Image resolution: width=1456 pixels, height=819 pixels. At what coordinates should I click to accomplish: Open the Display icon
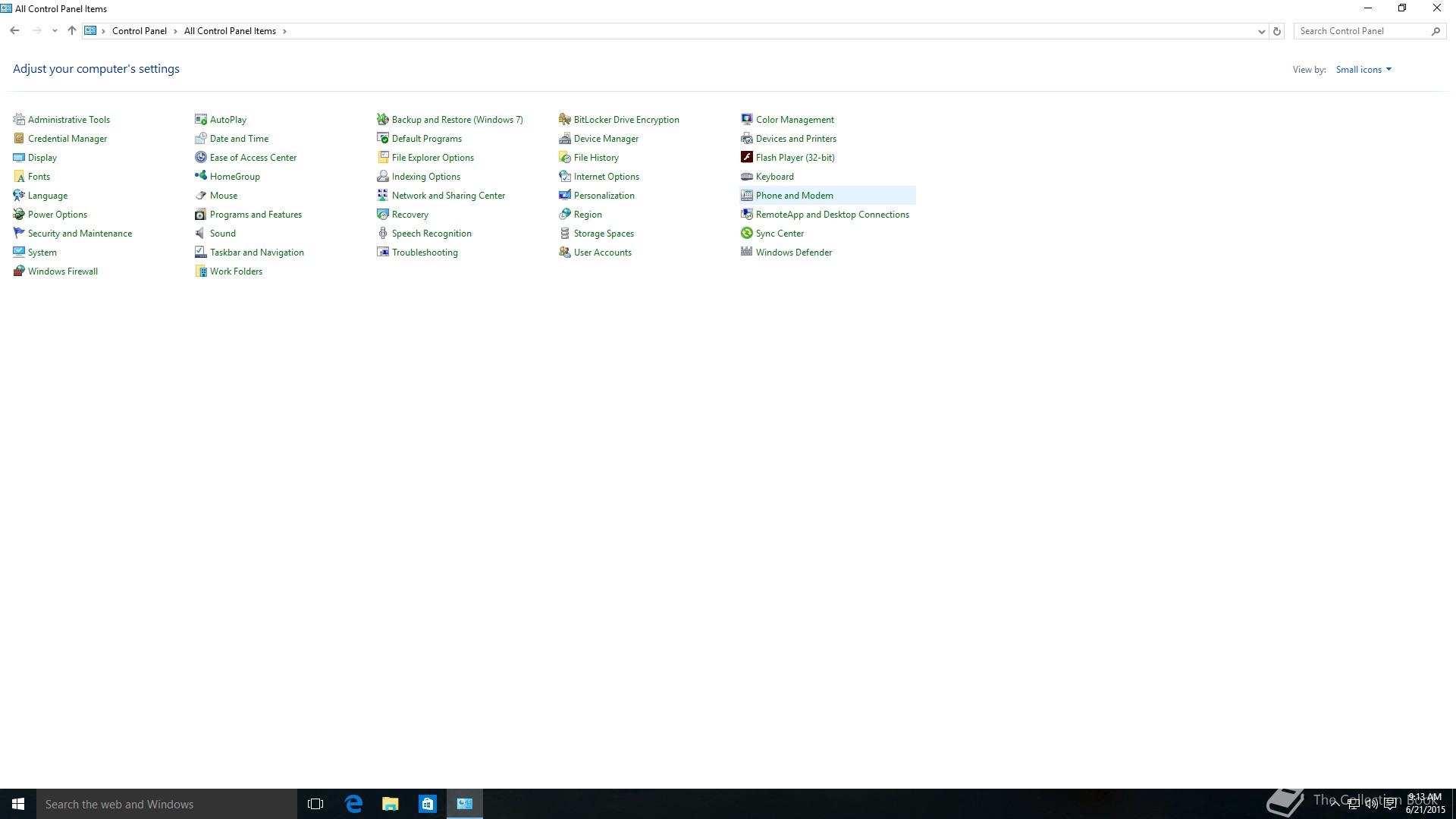(19, 157)
